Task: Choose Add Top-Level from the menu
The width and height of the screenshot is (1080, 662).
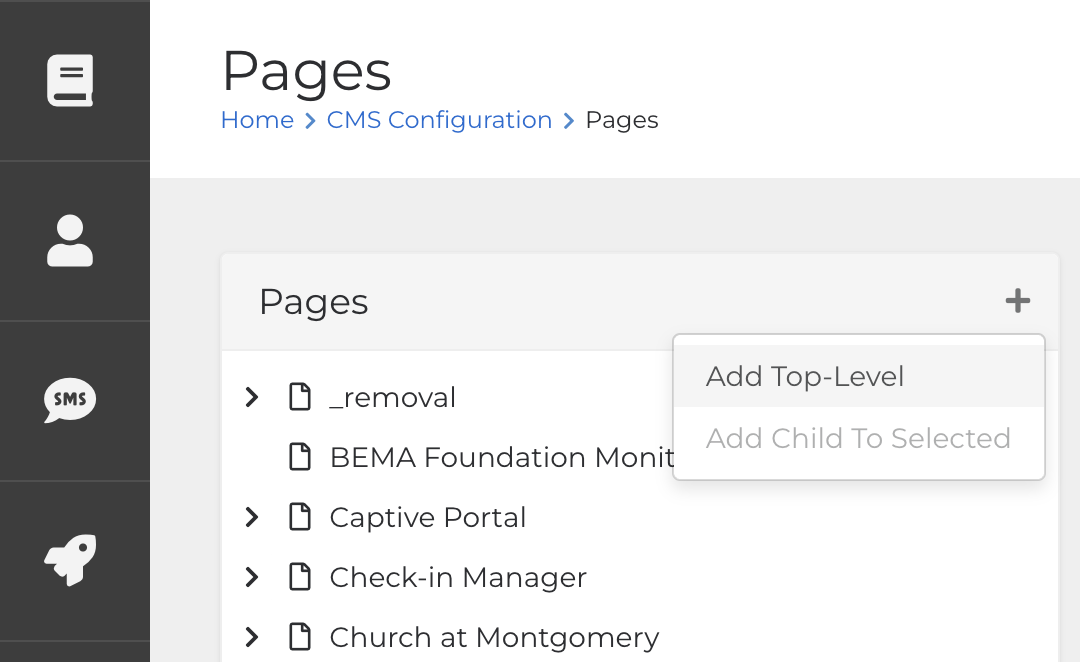Action: tap(805, 376)
